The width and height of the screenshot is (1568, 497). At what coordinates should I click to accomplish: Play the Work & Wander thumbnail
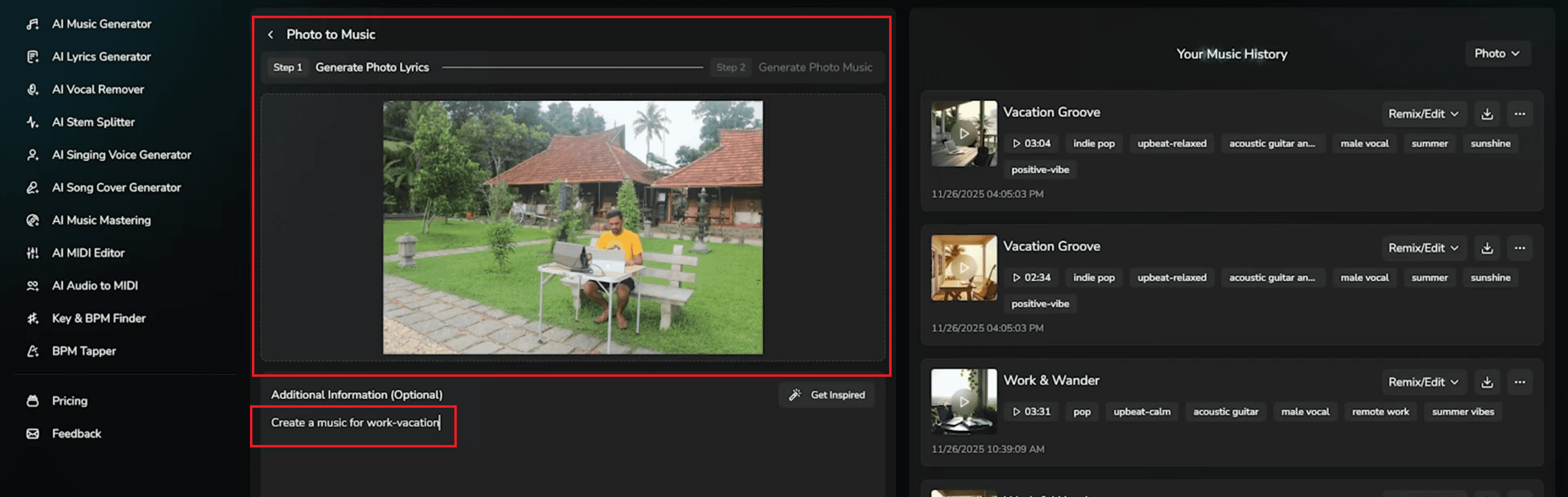964,401
